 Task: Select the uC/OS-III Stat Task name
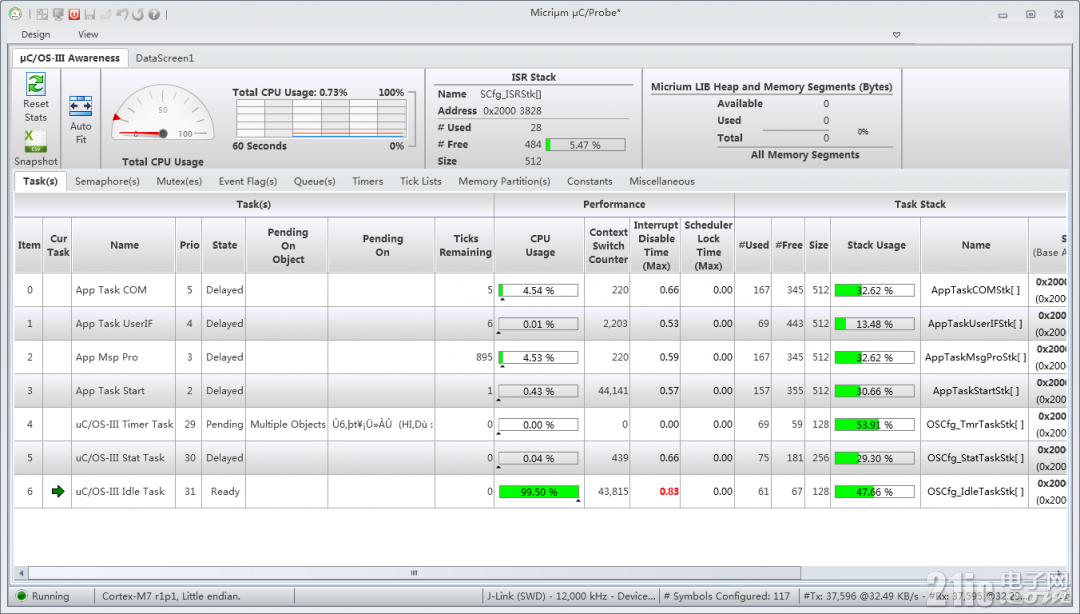coord(120,458)
